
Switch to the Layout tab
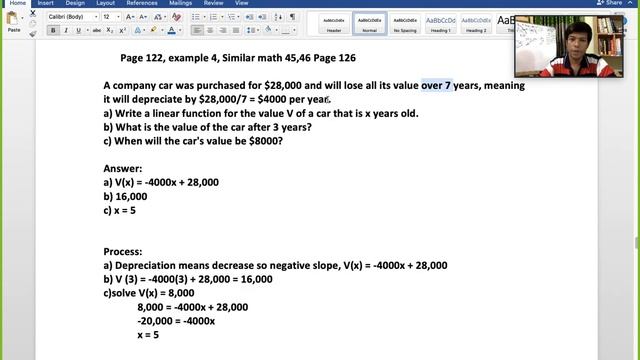[105, 3]
